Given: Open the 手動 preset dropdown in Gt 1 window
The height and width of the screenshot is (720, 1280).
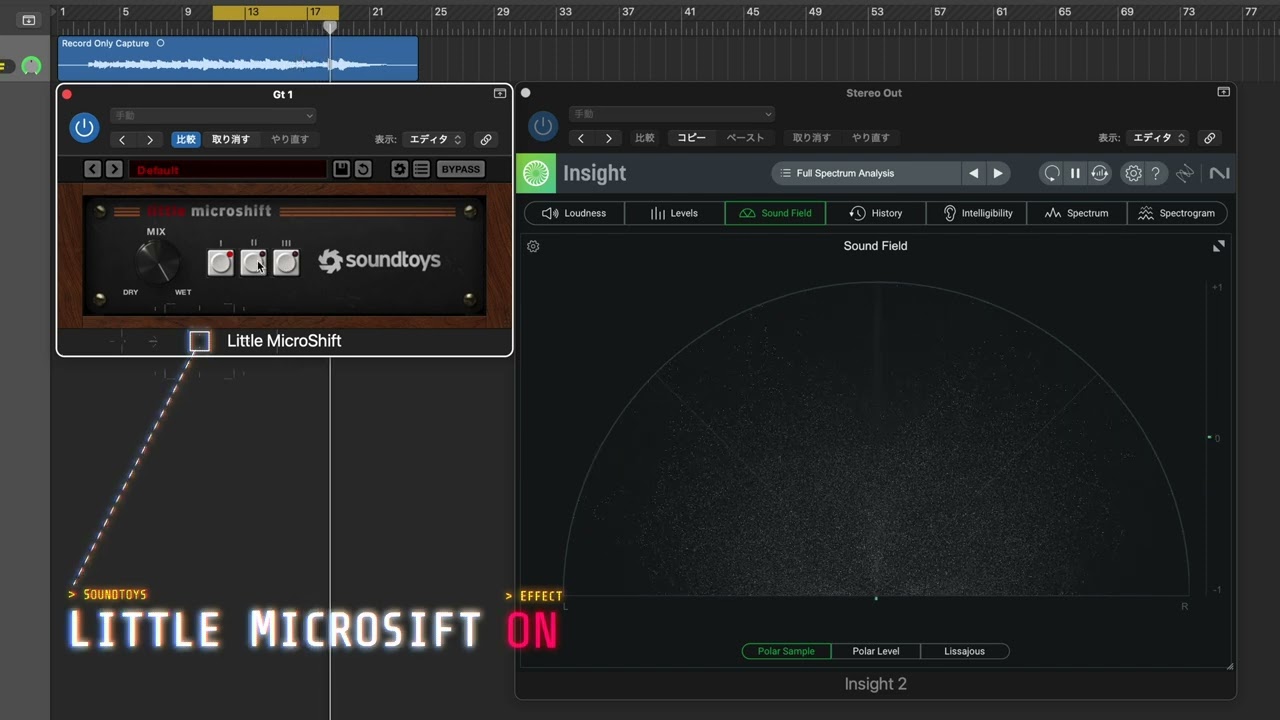Looking at the screenshot, I should (x=213, y=115).
